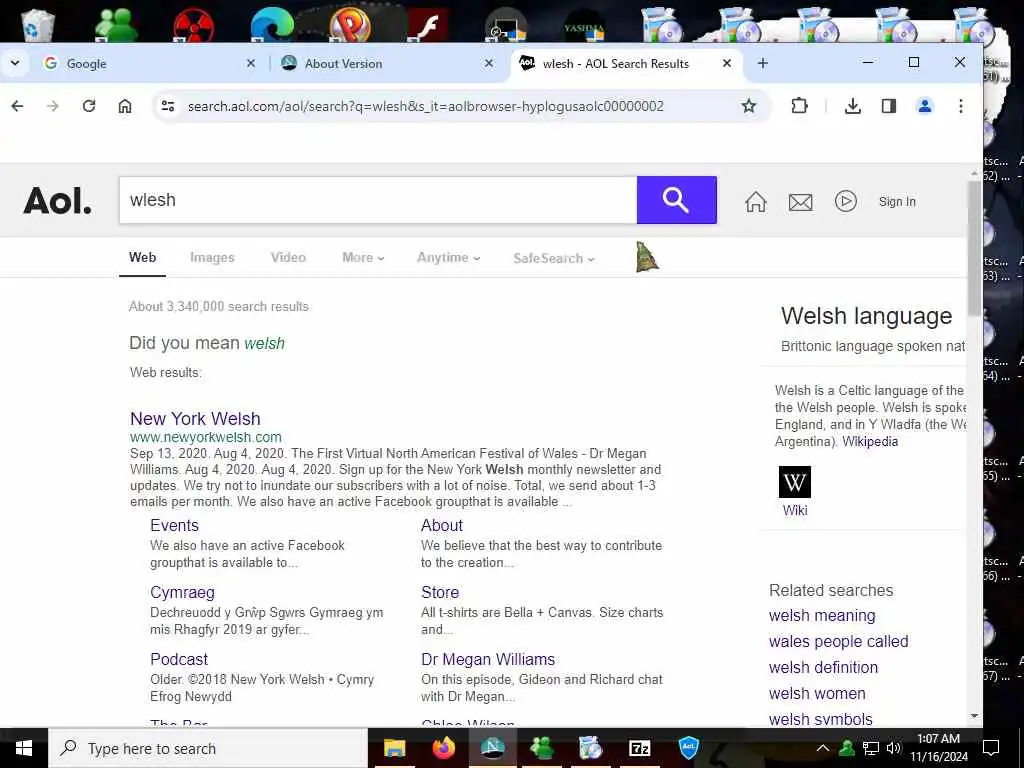Screen dimensions: 1024x768
Task: Open AOL home via house icon
Action: 756,202
